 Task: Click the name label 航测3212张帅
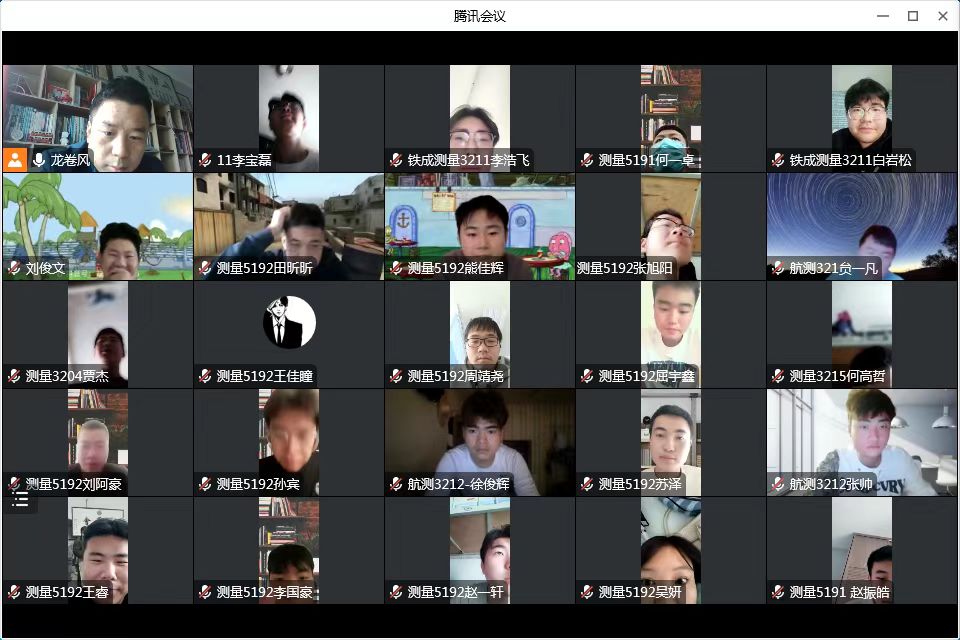(830, 484)
